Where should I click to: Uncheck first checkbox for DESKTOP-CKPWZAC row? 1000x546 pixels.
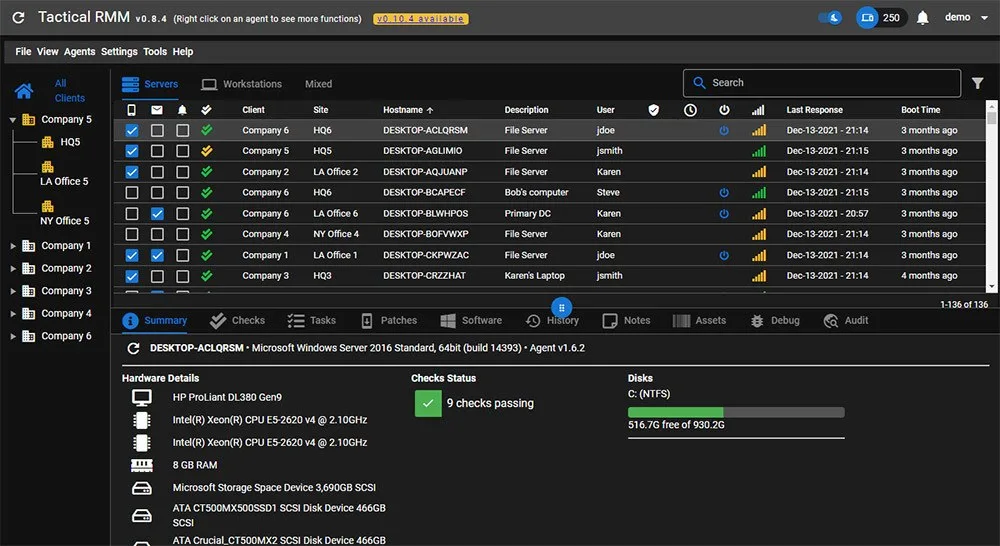(x=132, y=255)
